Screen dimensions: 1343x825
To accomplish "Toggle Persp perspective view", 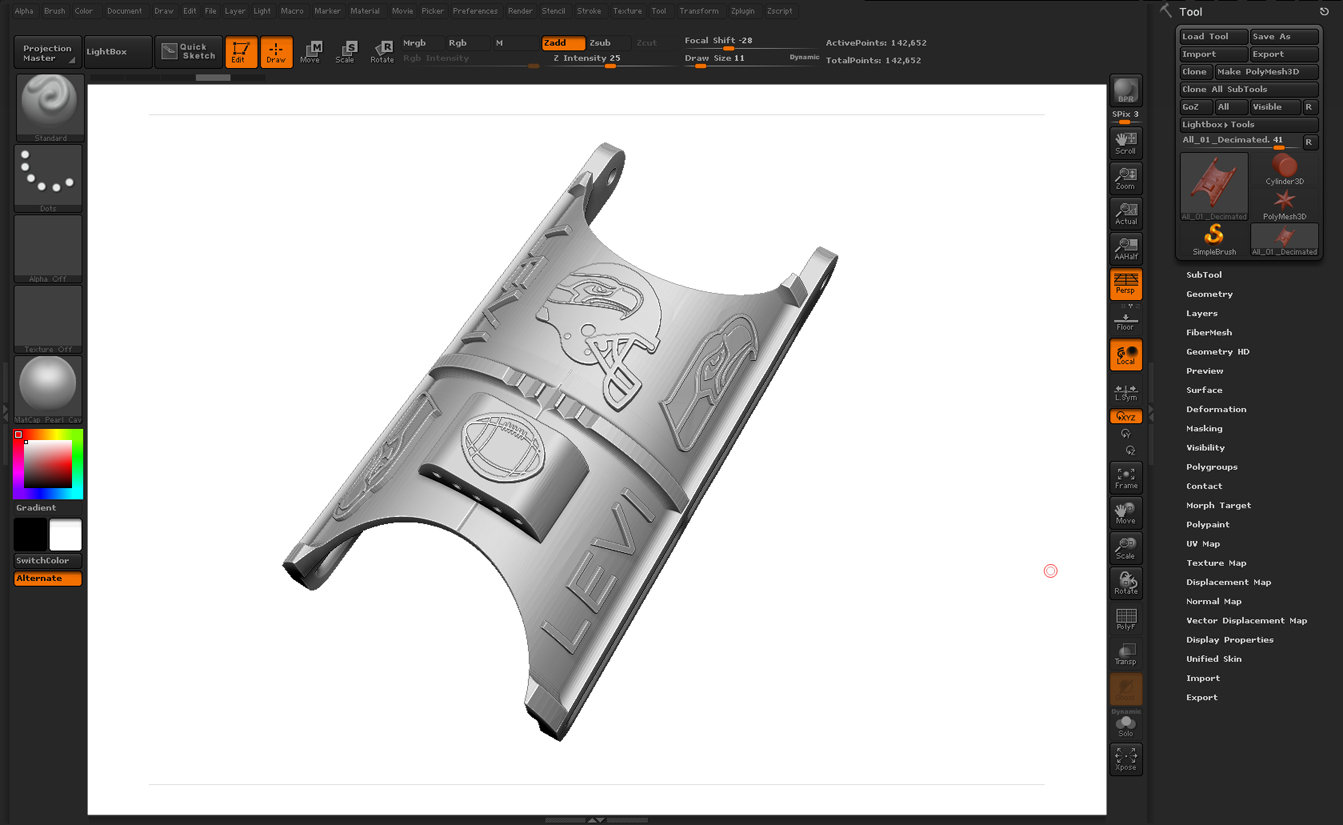I will point(1126,284).
